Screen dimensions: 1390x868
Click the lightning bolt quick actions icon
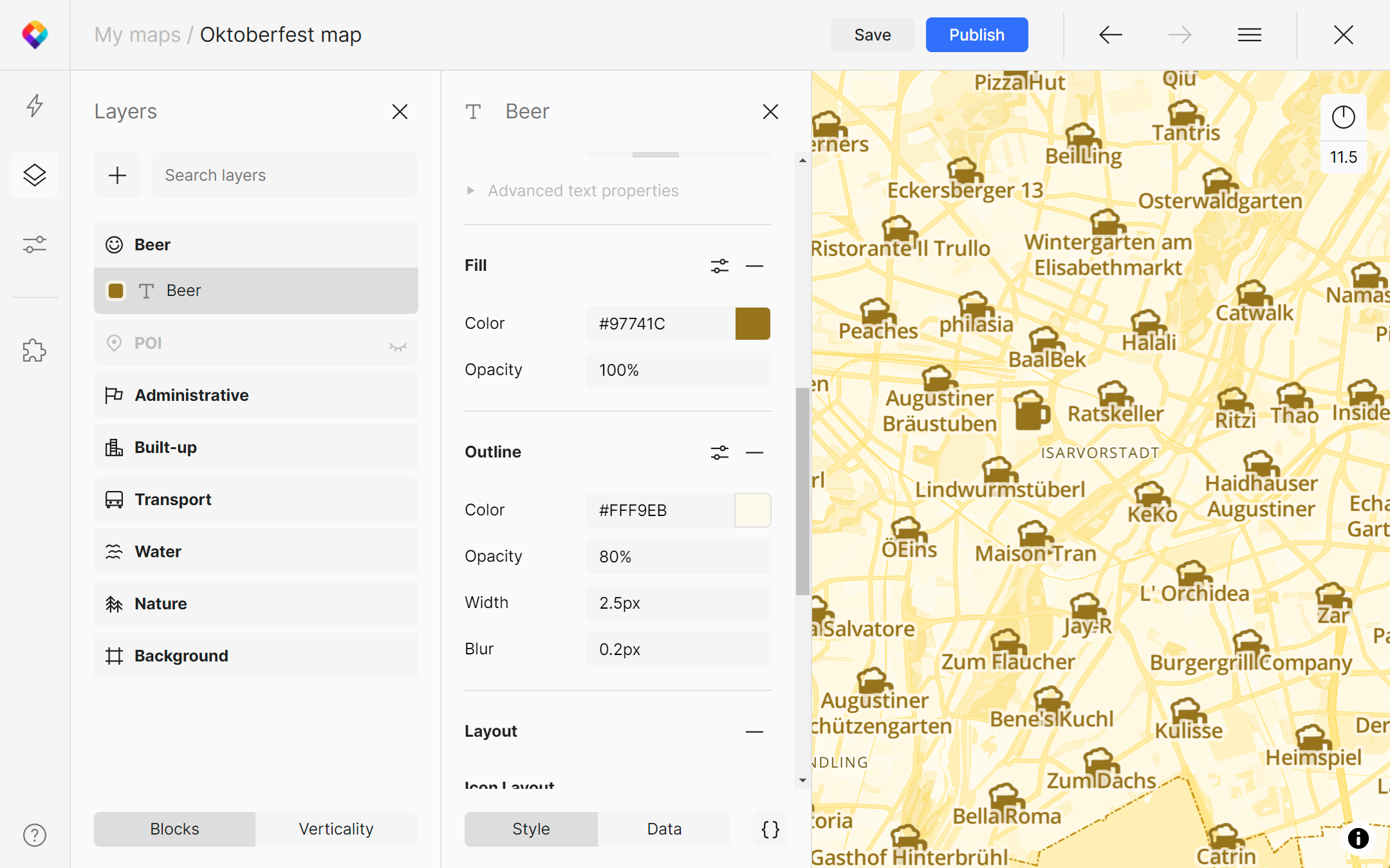[x=35, y=106]
